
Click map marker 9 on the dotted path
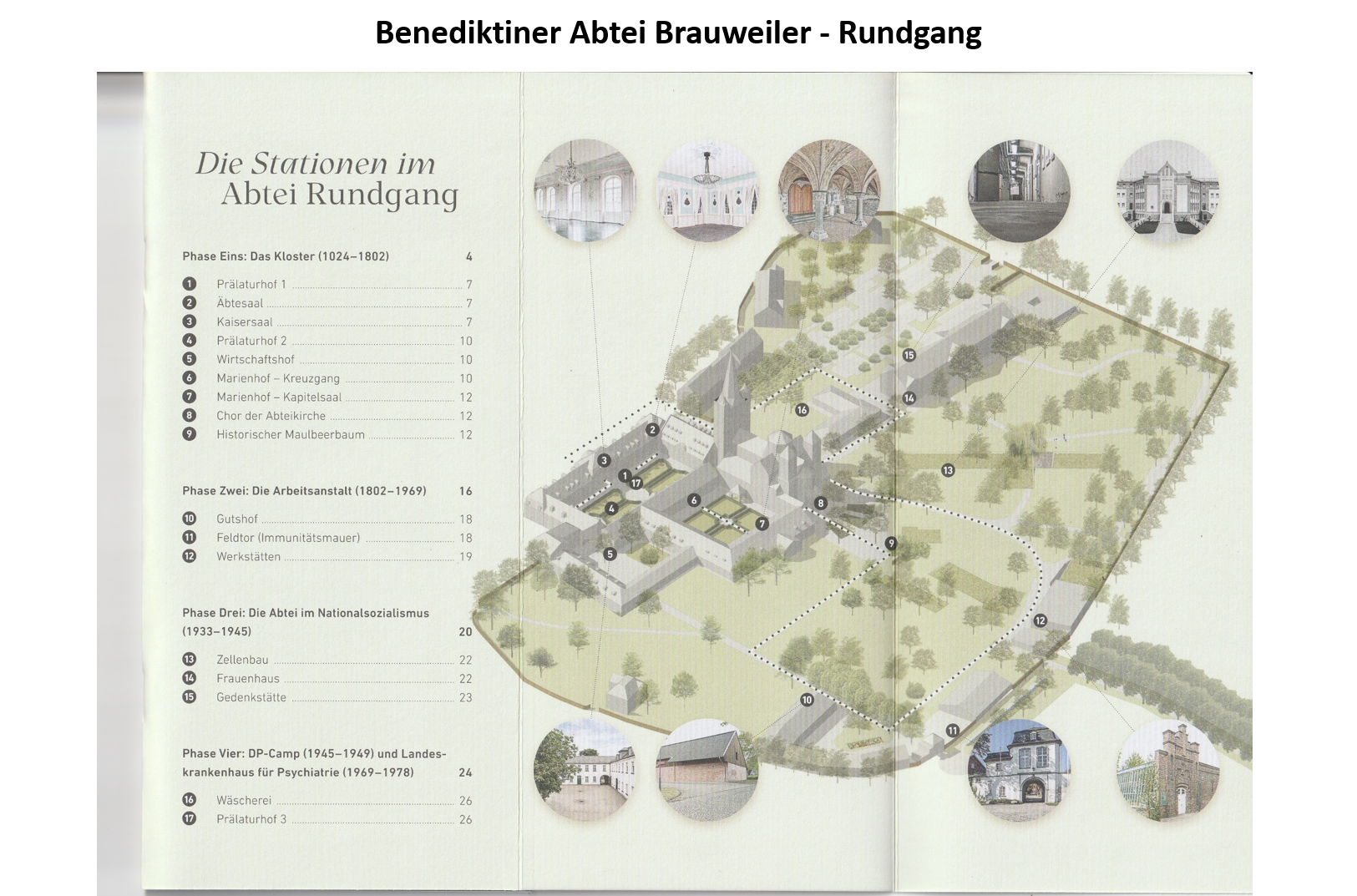(891, 544)
